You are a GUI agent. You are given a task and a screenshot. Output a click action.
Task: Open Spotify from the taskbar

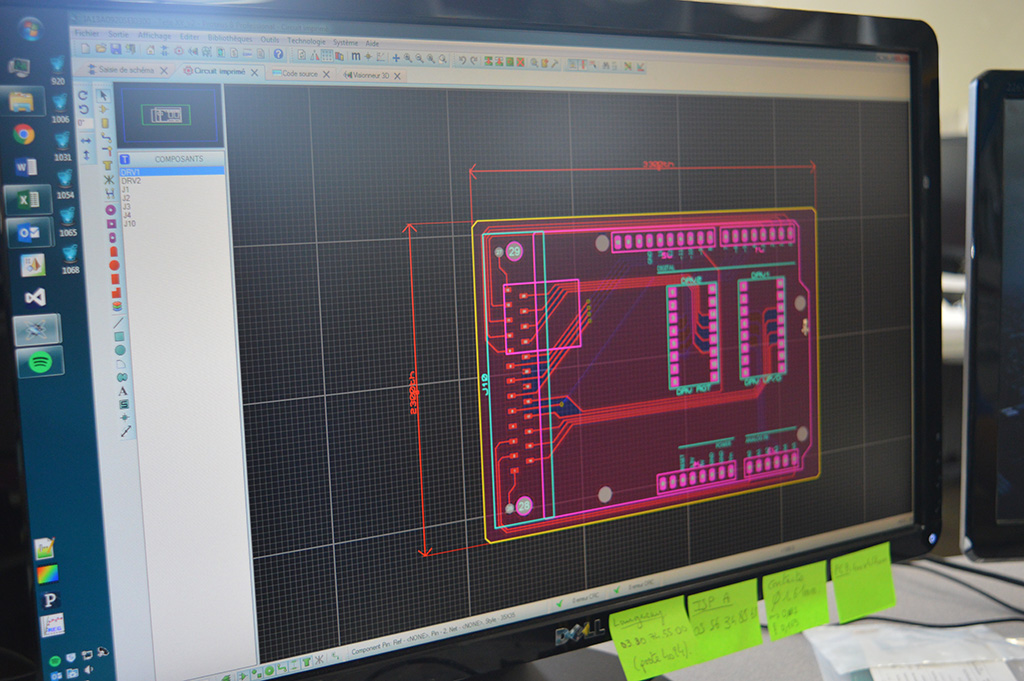[40, 362]
